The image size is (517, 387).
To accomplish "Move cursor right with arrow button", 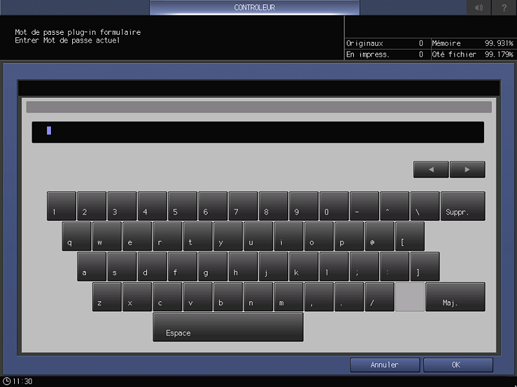I will pos(467,169).
